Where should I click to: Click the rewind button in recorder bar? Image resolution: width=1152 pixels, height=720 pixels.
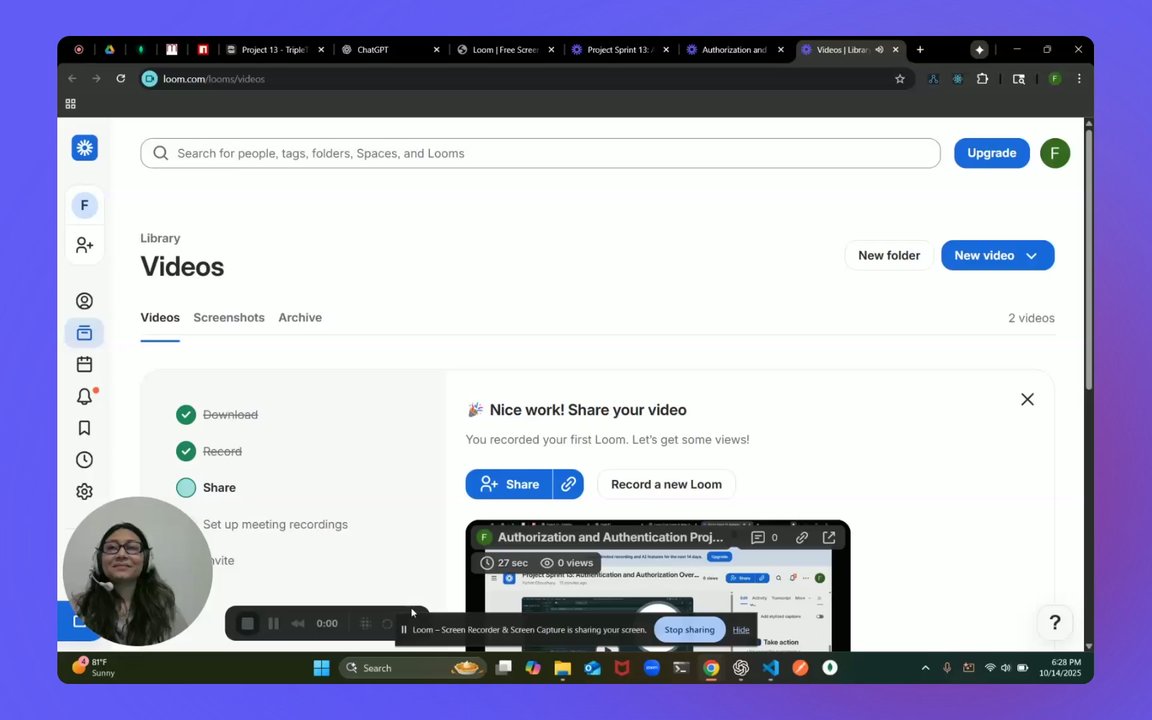(x=298, y=624)
